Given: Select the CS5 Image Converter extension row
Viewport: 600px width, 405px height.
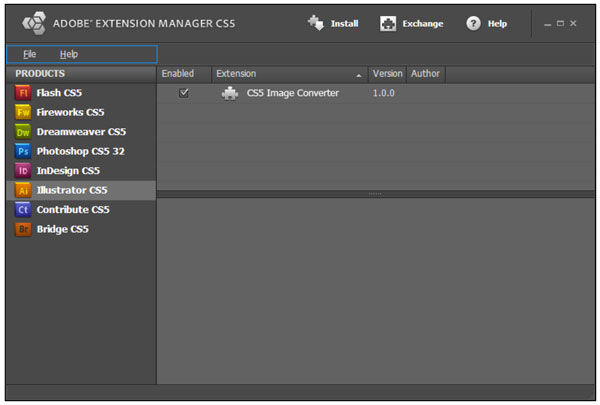Looking at the screenshot, I should (x=293, y=93).
